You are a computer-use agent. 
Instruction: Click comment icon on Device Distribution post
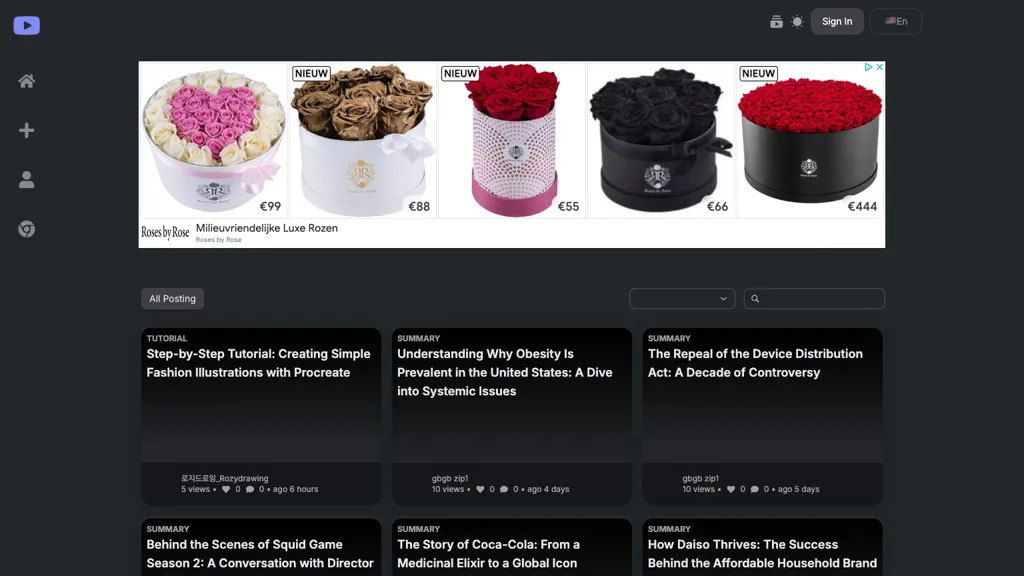[x=754, y=489]
